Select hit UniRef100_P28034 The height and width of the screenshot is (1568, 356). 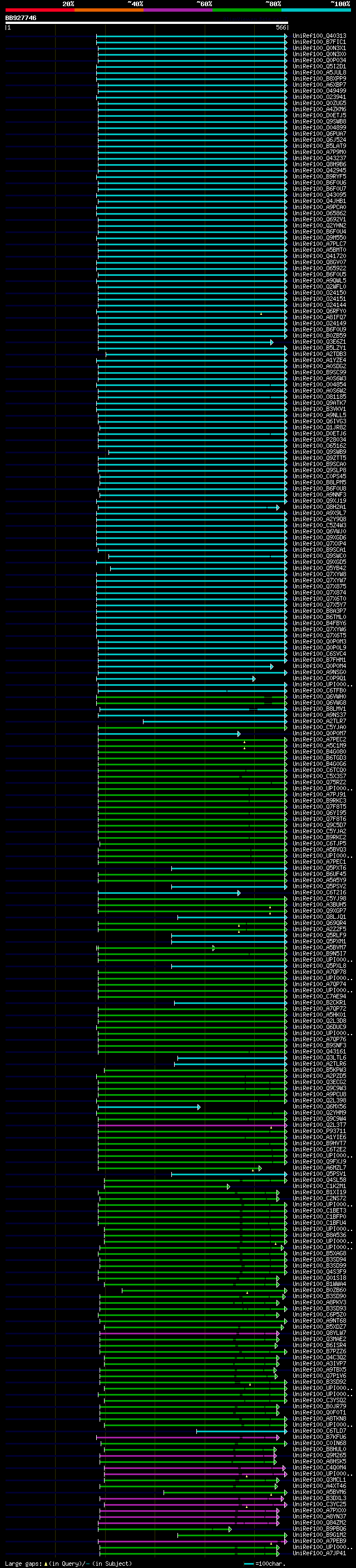pos(319,439)
